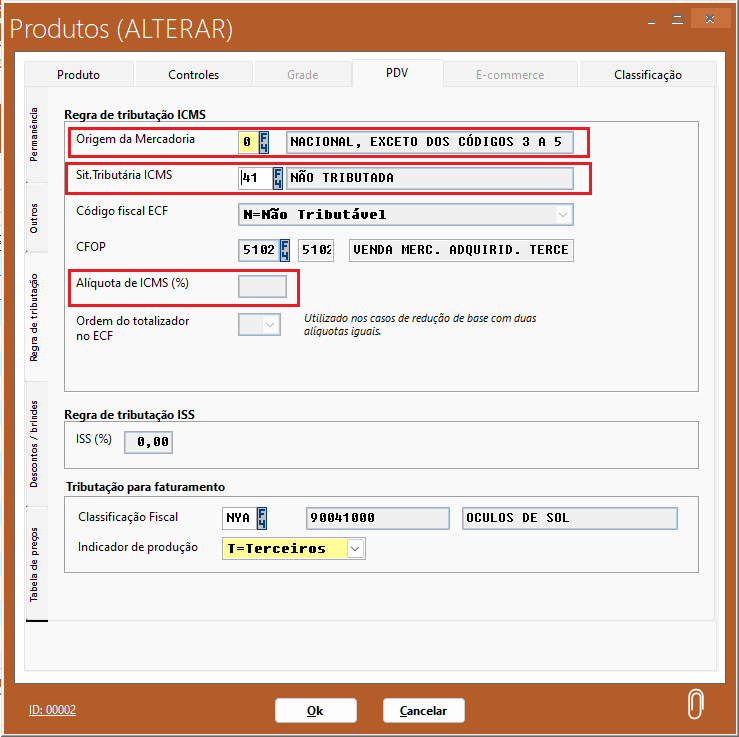Select the Regra de tributação side tab
Screen dimensions: 739x737
coord(34,318)
